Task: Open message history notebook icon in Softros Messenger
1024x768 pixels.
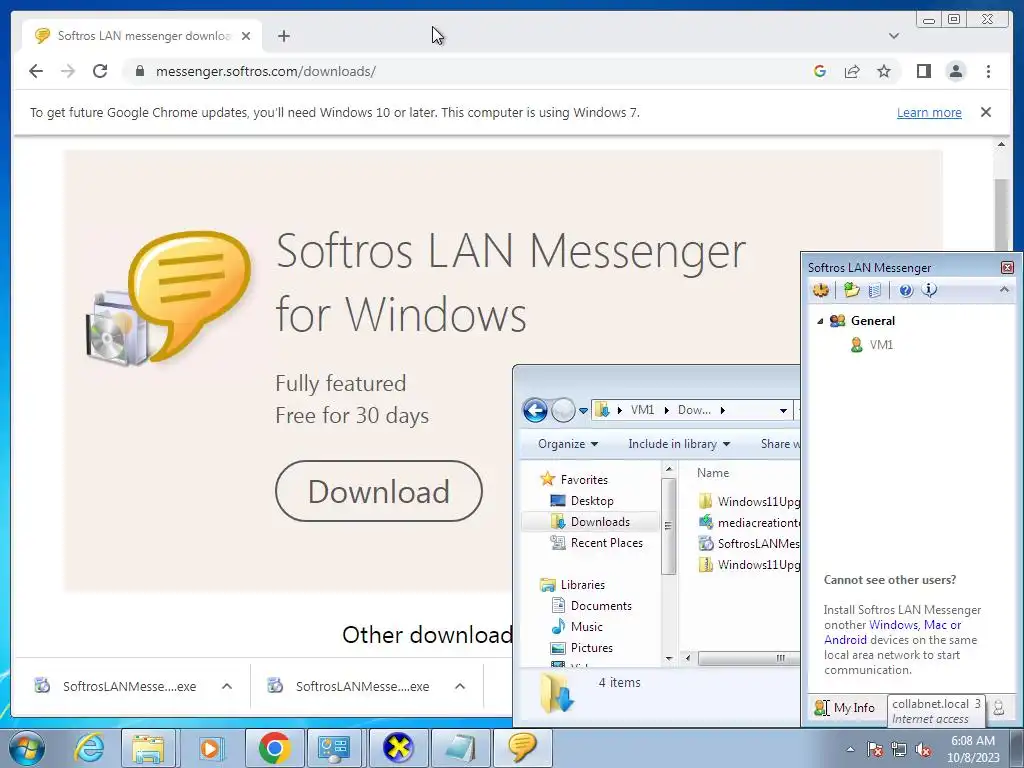Action: [875, 290]
